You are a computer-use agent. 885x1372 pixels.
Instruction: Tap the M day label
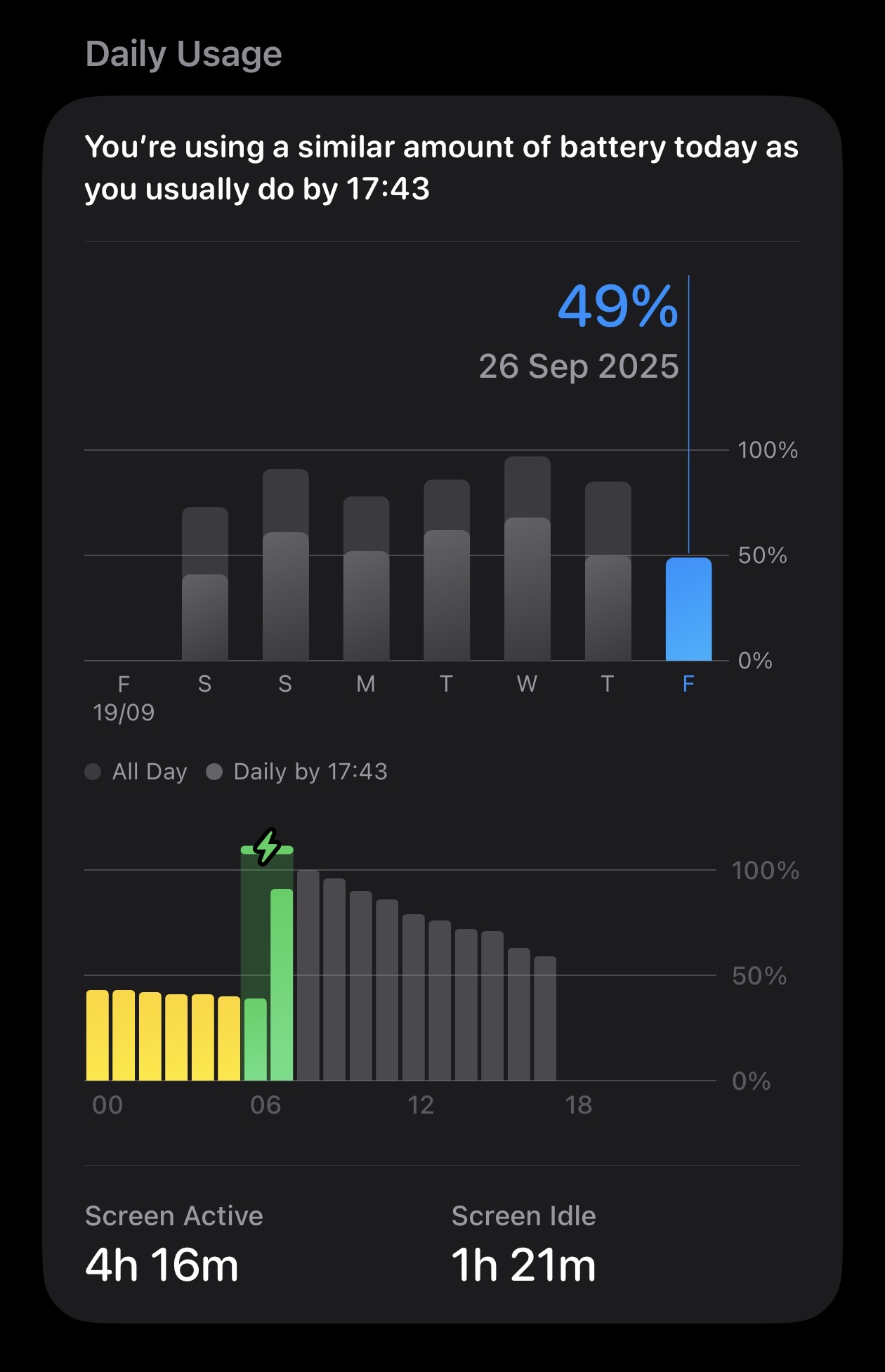click(366, 684)
